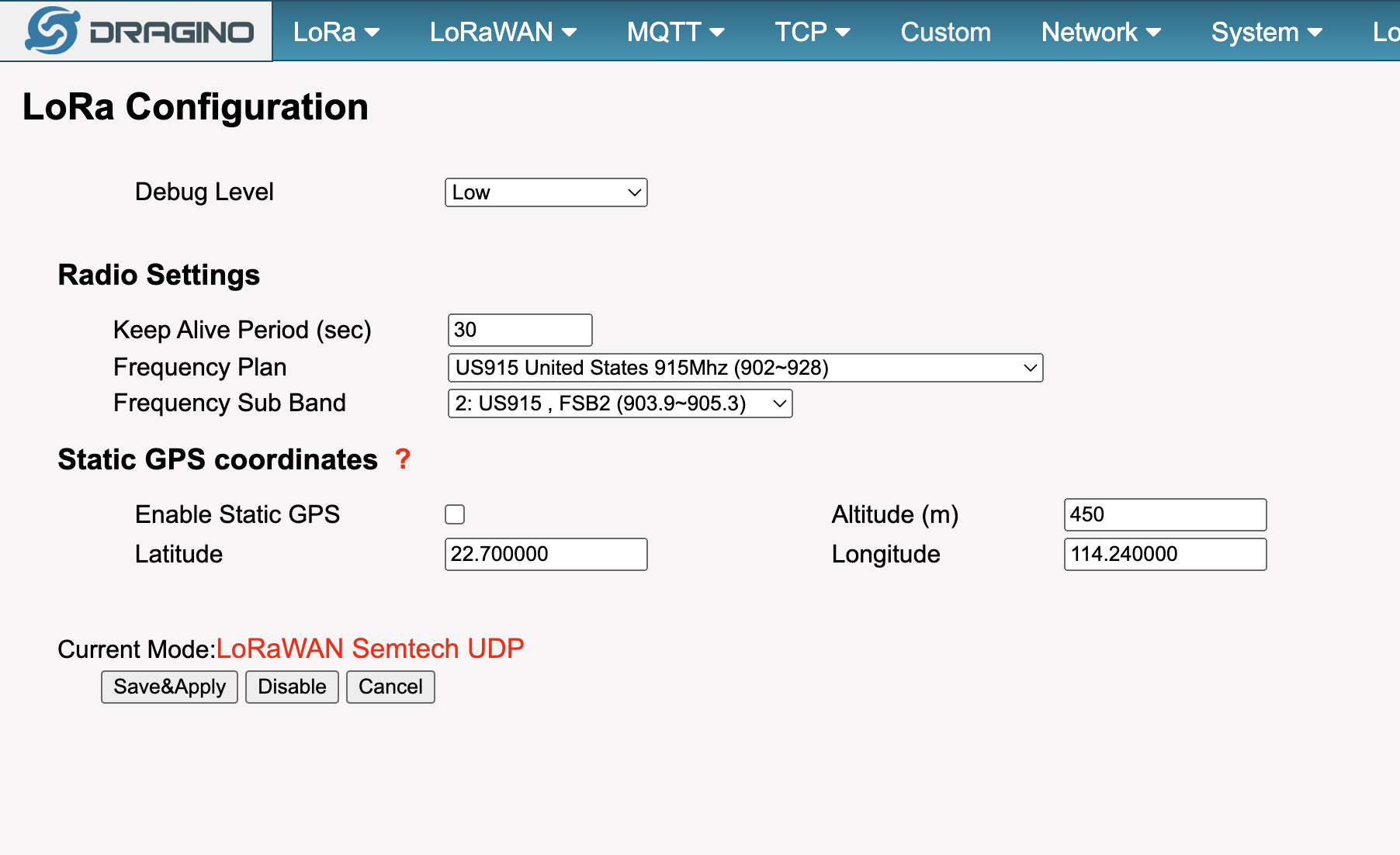This screenshot has height=855, width=1400.
Task: Open the Debug Level dropdown
Action: pos(546,192)
